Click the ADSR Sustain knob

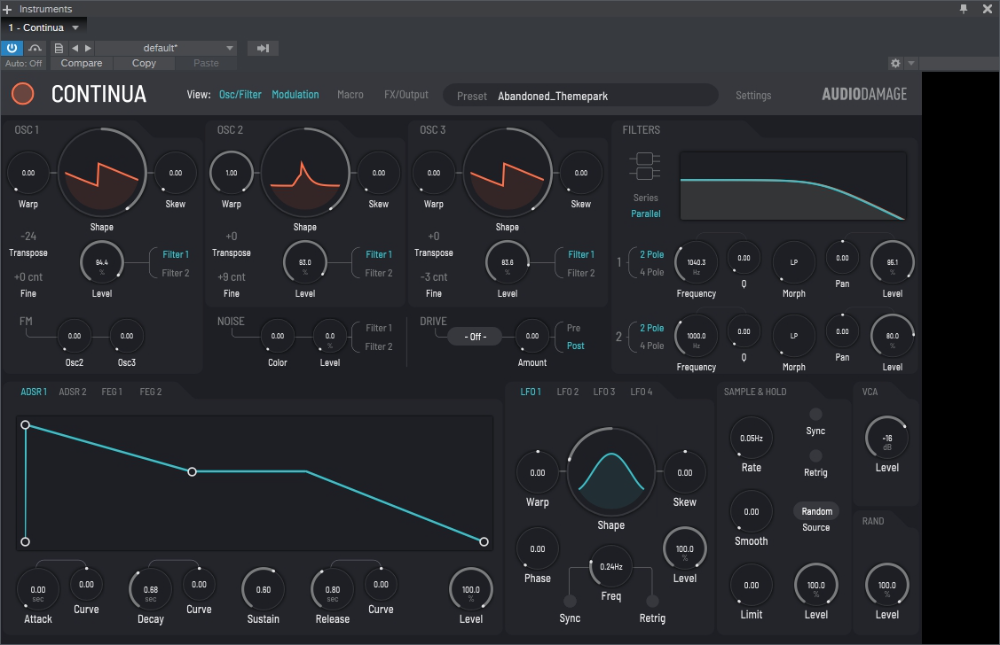pyautogui.click(x=263, y=589)
